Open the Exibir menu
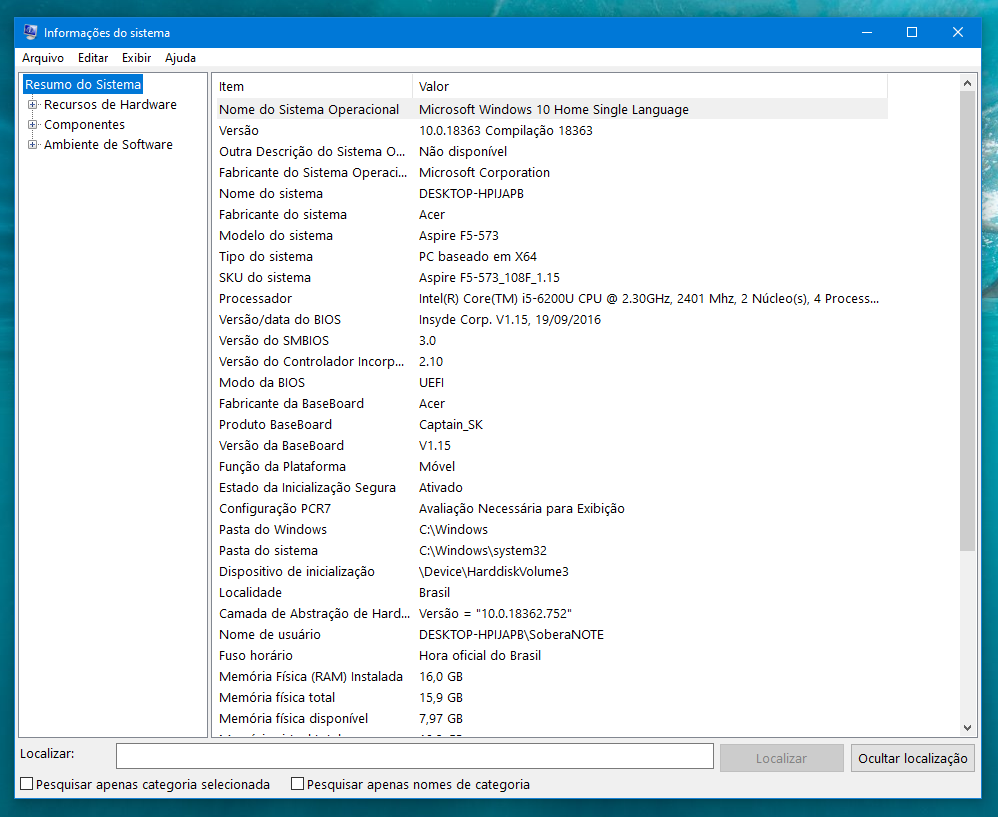 [x=136, y=58]
